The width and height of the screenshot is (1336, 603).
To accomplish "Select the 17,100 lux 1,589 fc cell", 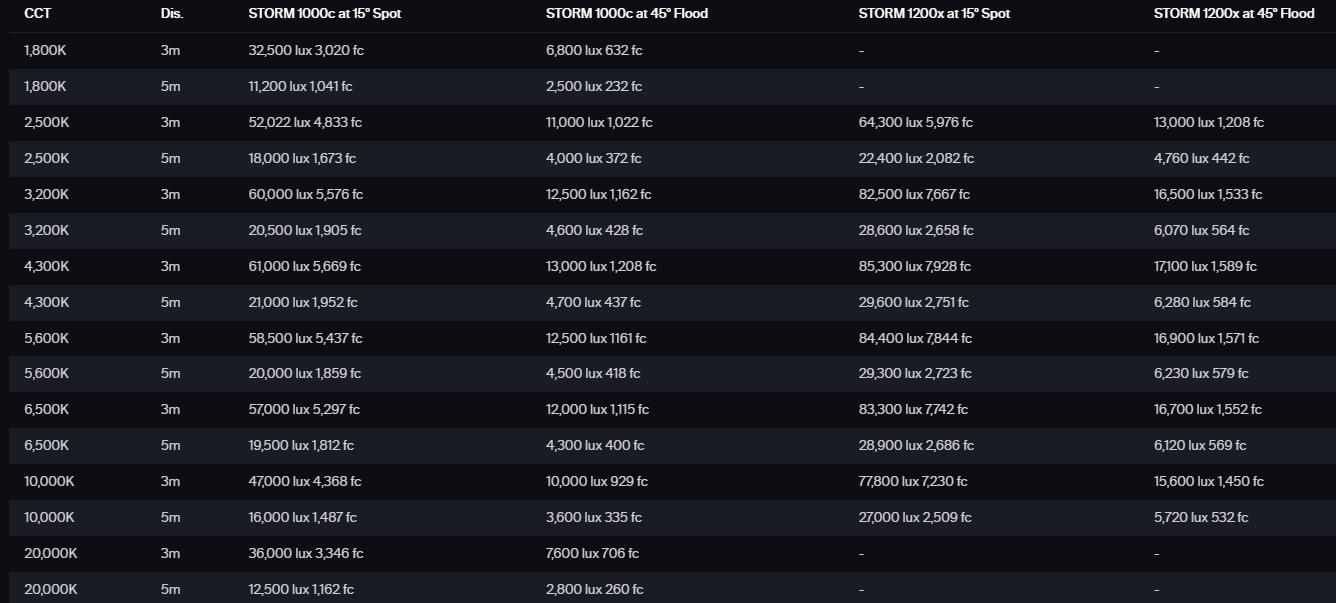I will coord(1205,266).
